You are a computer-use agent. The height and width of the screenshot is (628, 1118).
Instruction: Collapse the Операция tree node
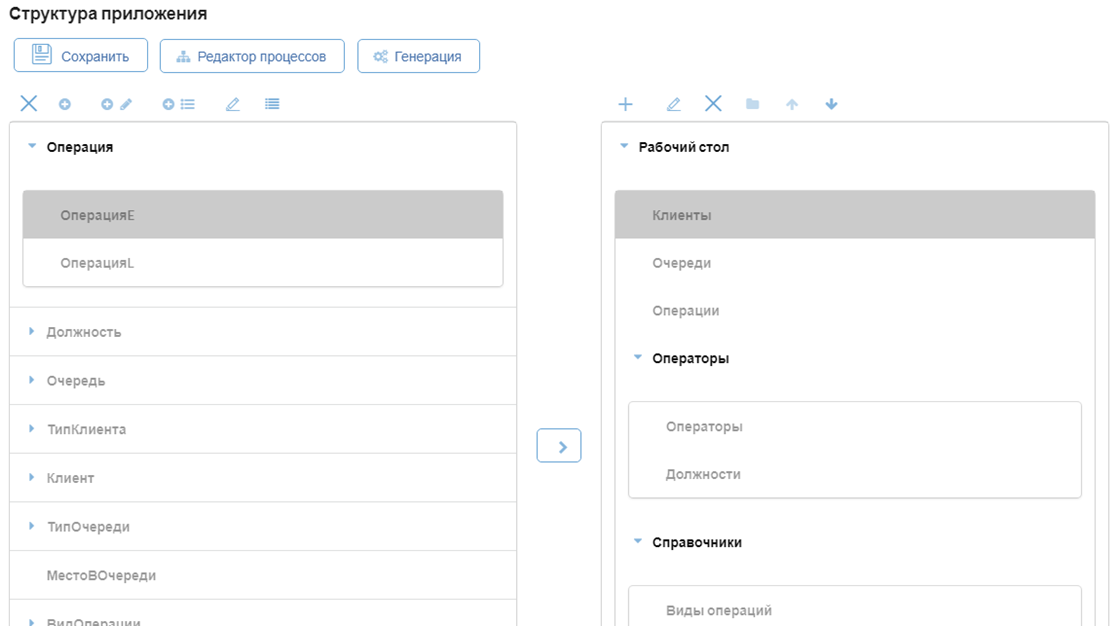[x=32, y=146]
